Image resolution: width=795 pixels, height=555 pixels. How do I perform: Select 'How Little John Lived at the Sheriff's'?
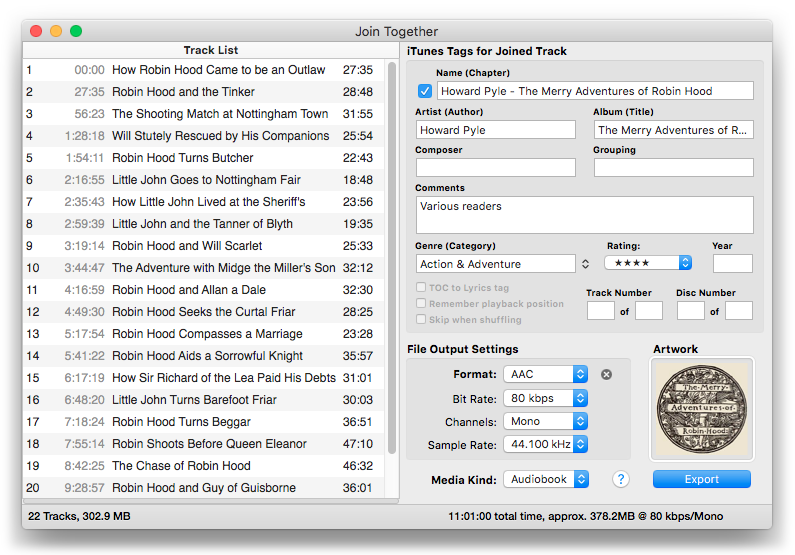click(x=203, y=202)
